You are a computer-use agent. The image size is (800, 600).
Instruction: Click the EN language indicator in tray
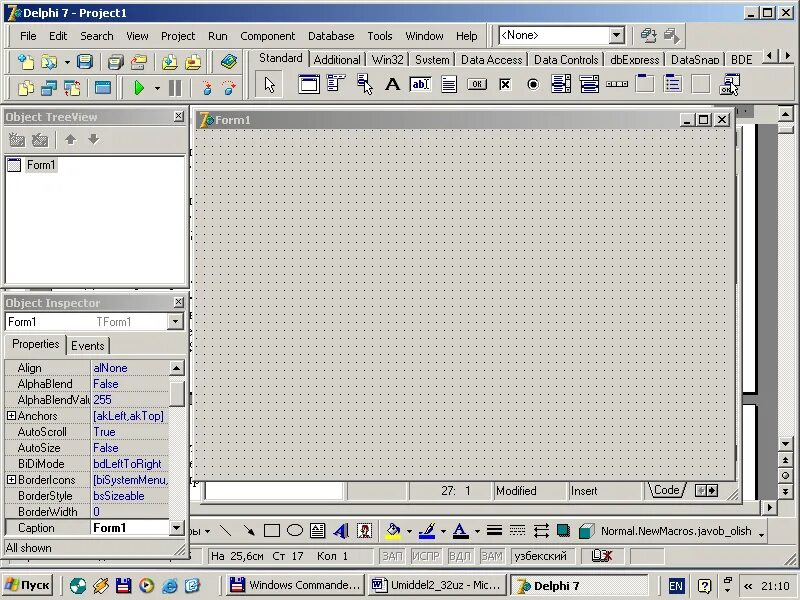[676, 586]
